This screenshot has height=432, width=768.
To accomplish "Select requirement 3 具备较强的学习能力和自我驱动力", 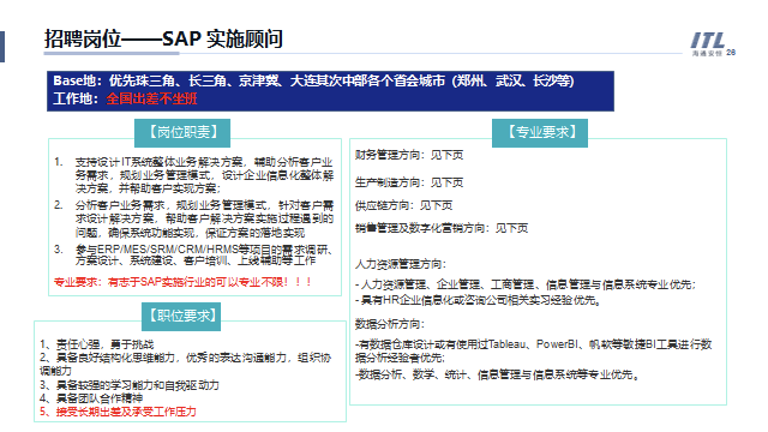I will (x=129, y=385).
